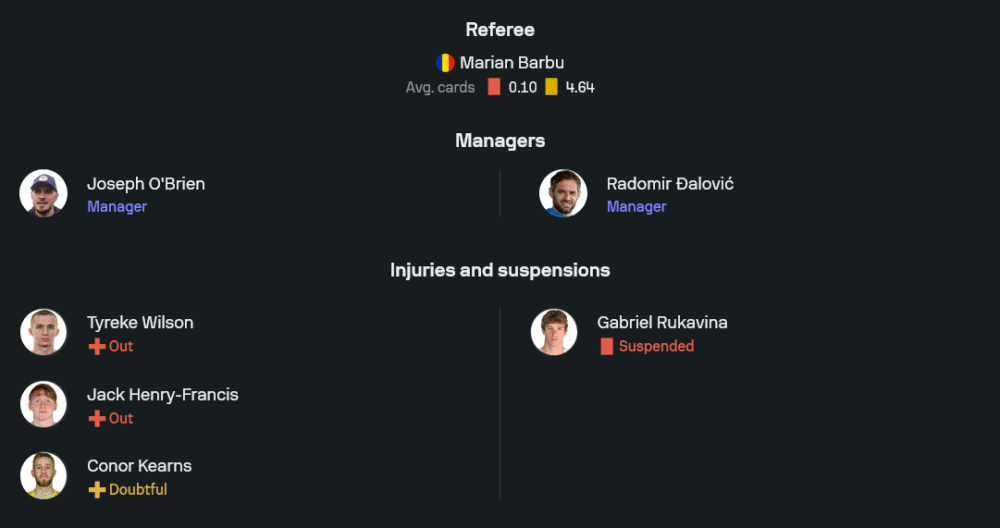
Task: Select the Conor Kearns name link
Action: (139, 466)
